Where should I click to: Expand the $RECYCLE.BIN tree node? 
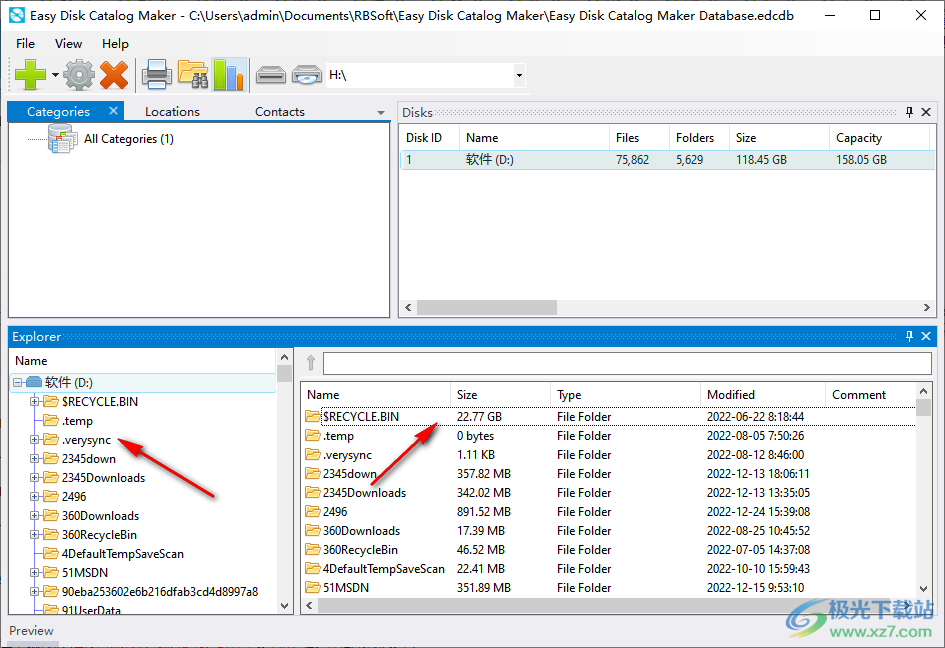click(x=34, y=401)
